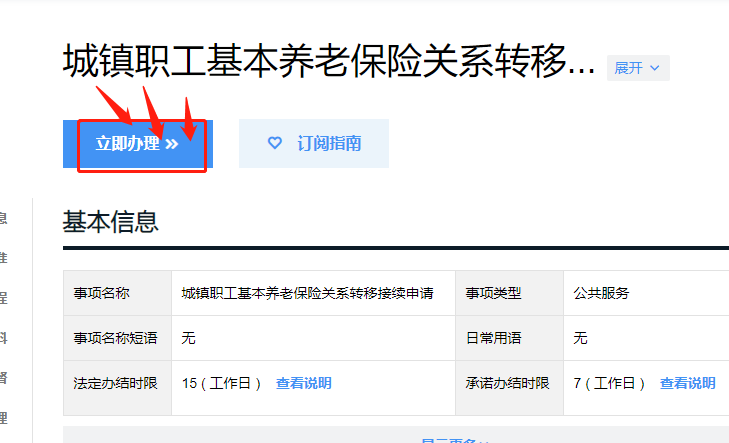Click the 公共服务 value cell
The width and height of the screenshot is (729, 443).
pyautogui.click(x=646, y=293)
